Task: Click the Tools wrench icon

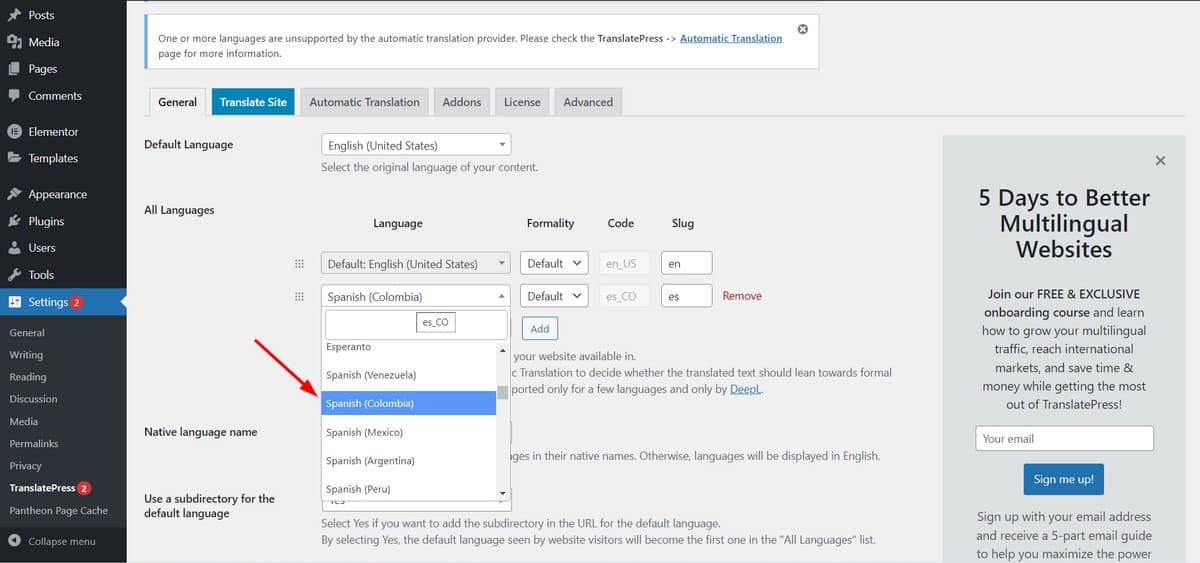Action: 14,275
